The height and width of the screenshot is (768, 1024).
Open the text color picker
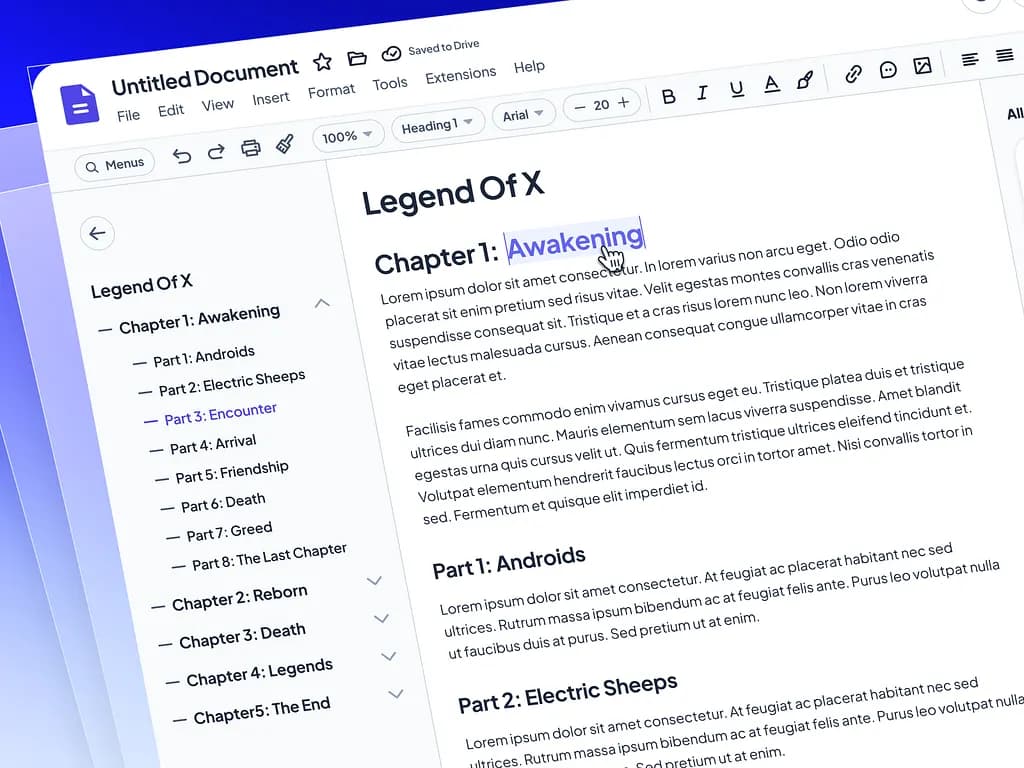coord(770,85)
